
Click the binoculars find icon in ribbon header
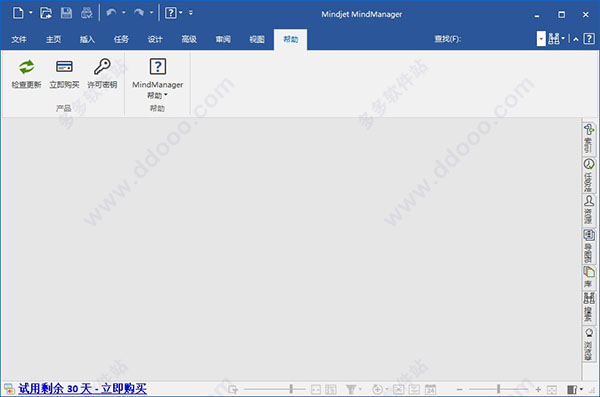point(553,39)
